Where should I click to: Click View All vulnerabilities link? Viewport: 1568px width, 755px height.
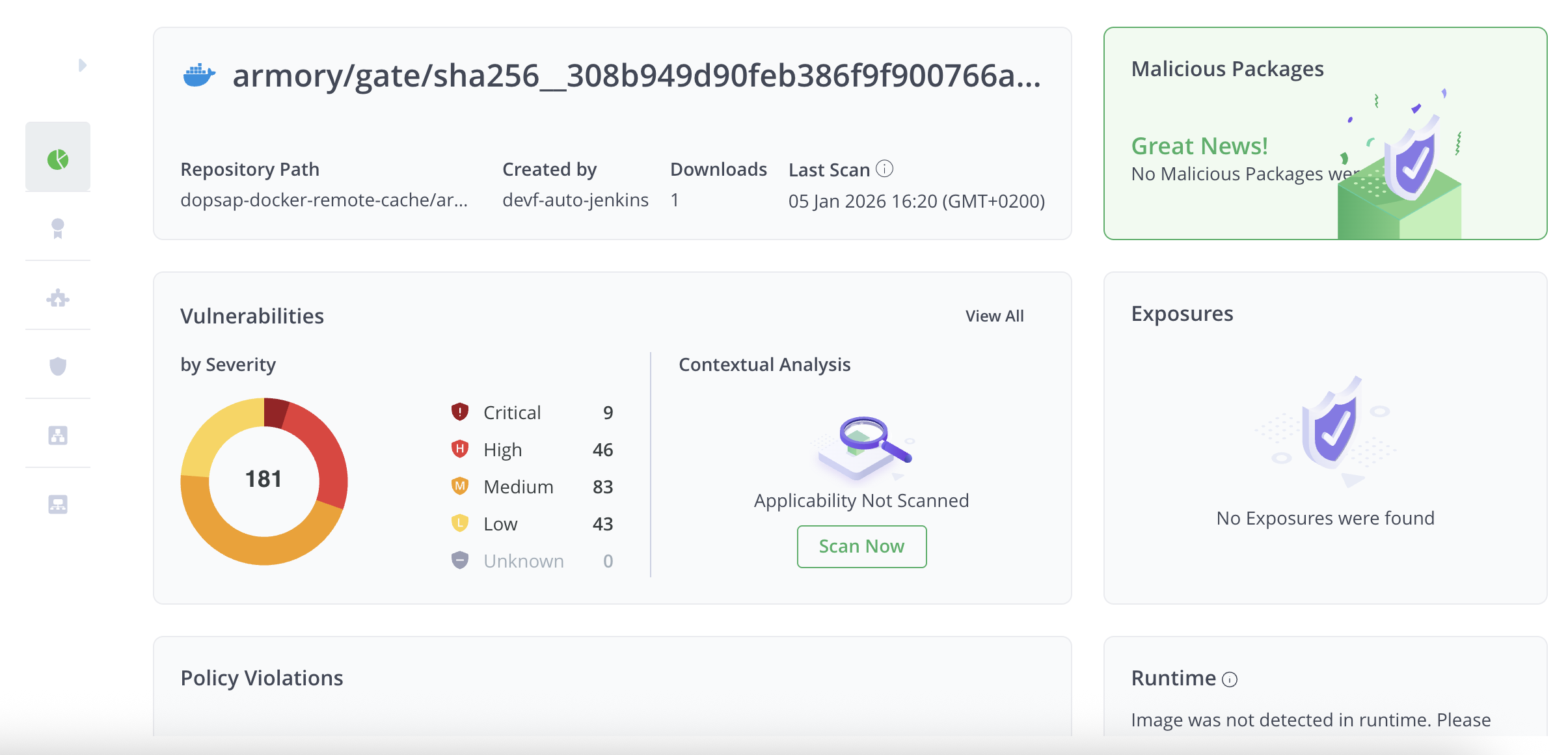pyautogui.click(x=994, y=316)
